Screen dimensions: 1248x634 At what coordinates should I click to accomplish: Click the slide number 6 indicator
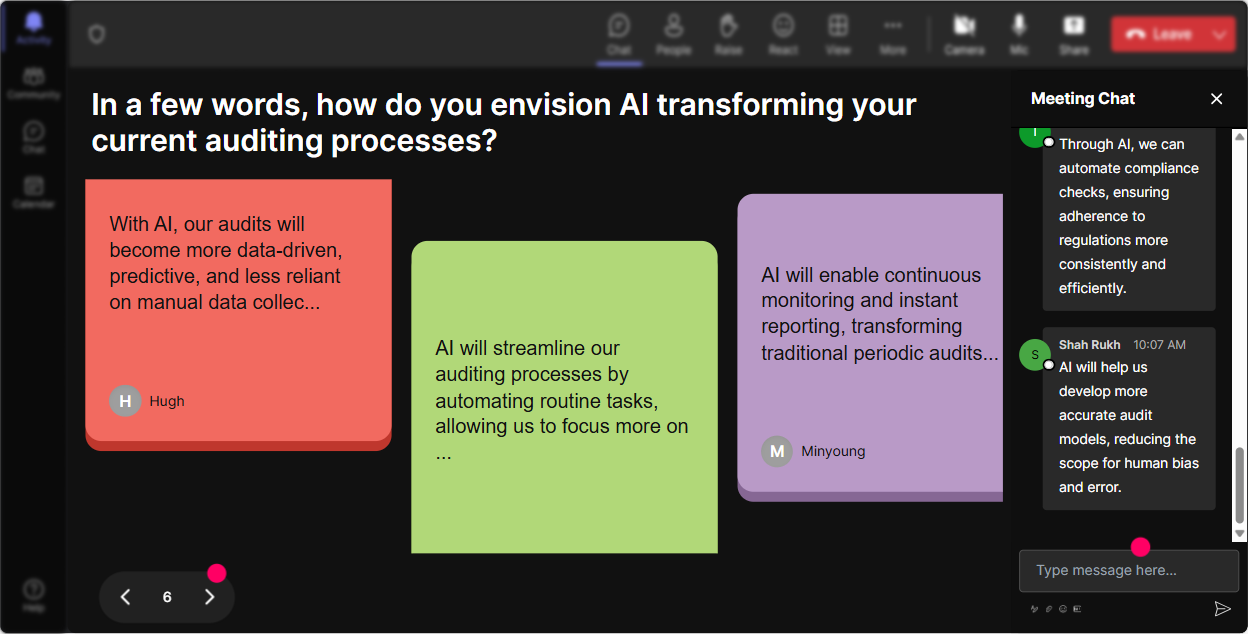pos(167,597)
